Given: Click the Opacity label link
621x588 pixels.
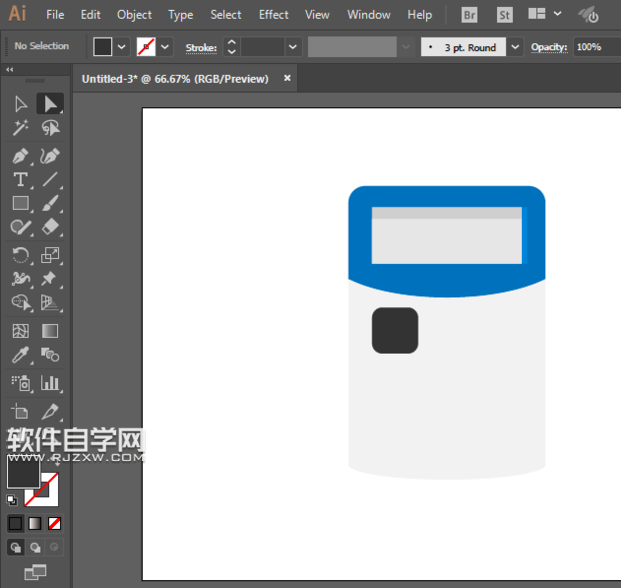Looking at the screenshot, I should (x=548, y=47).
